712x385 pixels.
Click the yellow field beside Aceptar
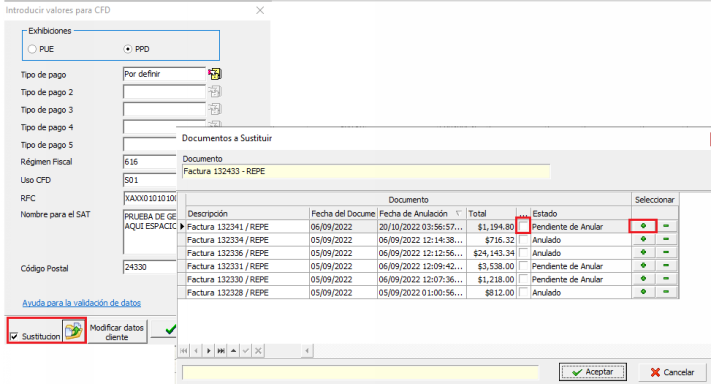coord(360,372)
